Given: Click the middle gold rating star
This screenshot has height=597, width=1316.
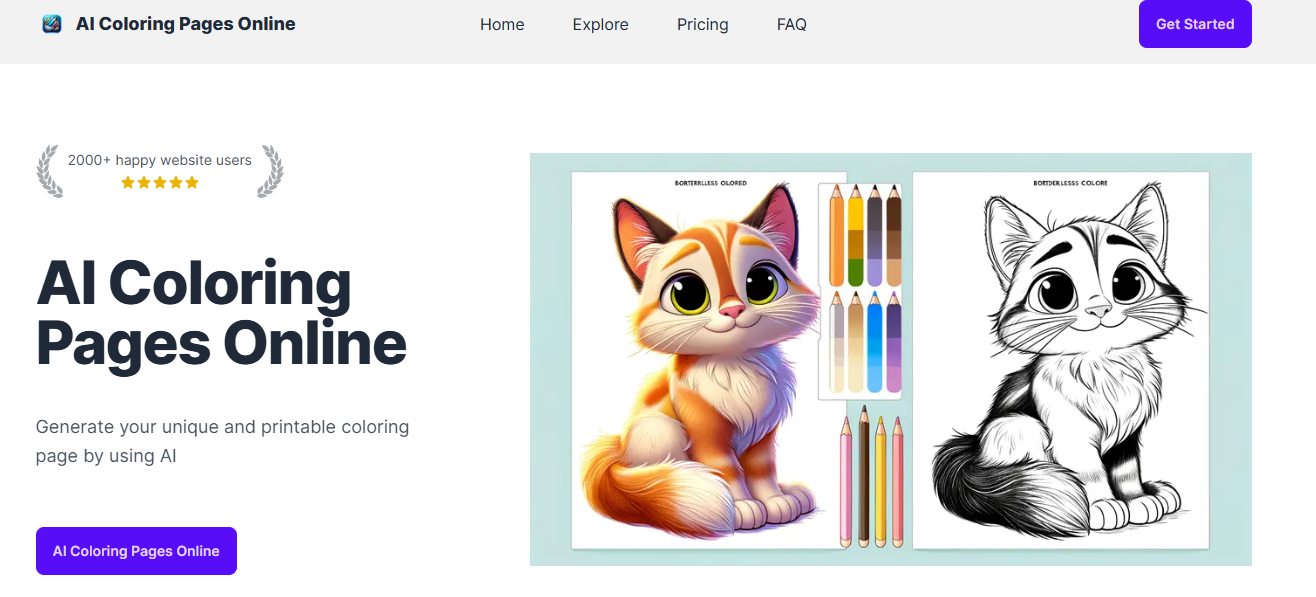Looking at the screenshot, I should click(160, 183).
